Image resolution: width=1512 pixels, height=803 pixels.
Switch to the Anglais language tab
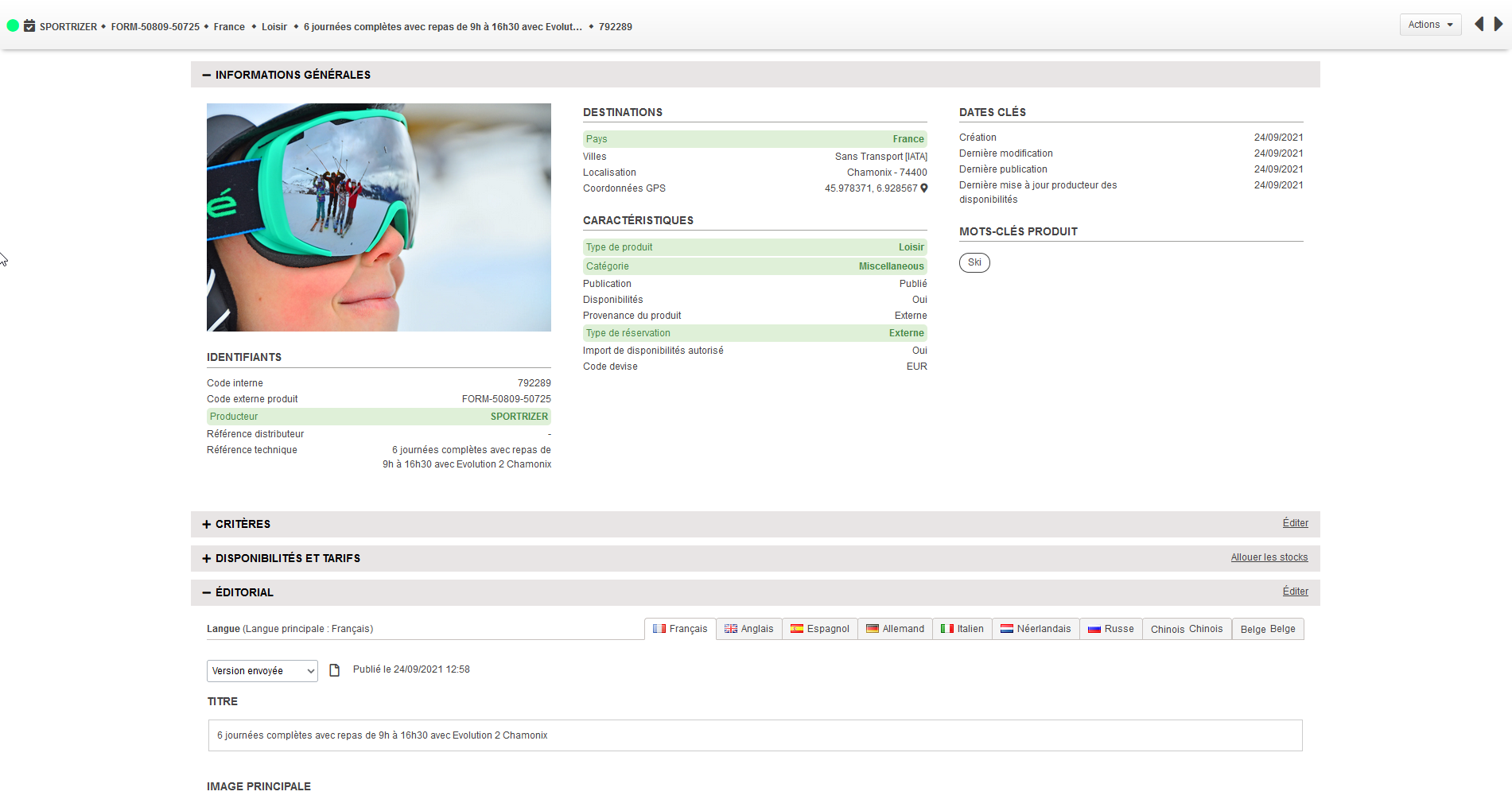pyautogui.click(x=748, y=629)
